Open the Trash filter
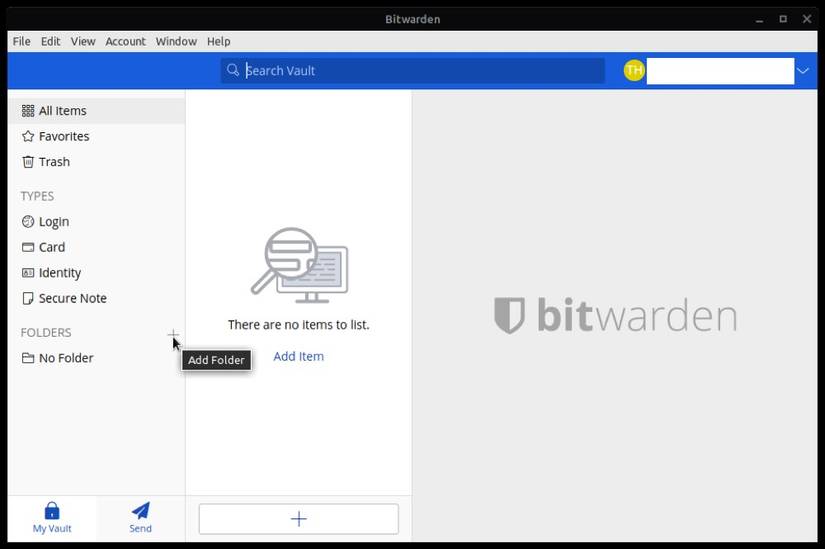 (97, 162)
